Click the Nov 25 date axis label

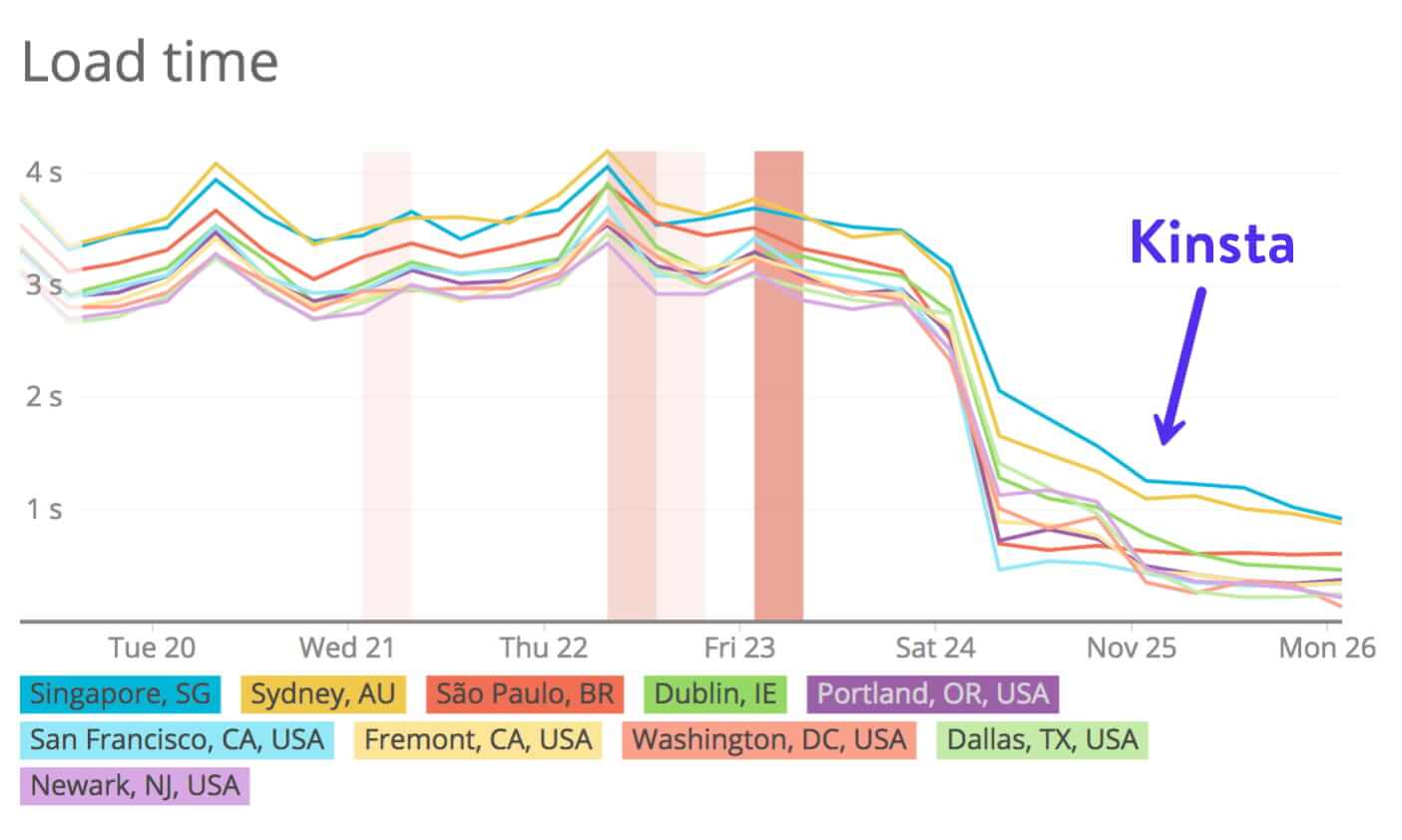[1132, 648]
